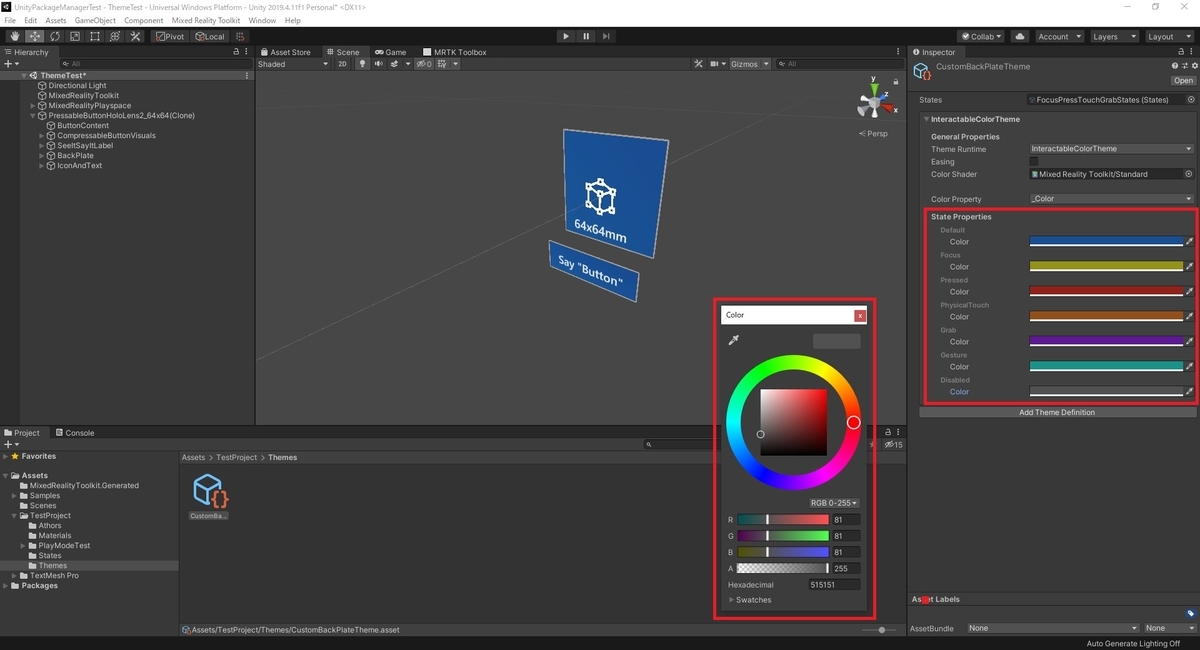
Task: Toggle the Easing checkbox
Action: point(1034,161)
